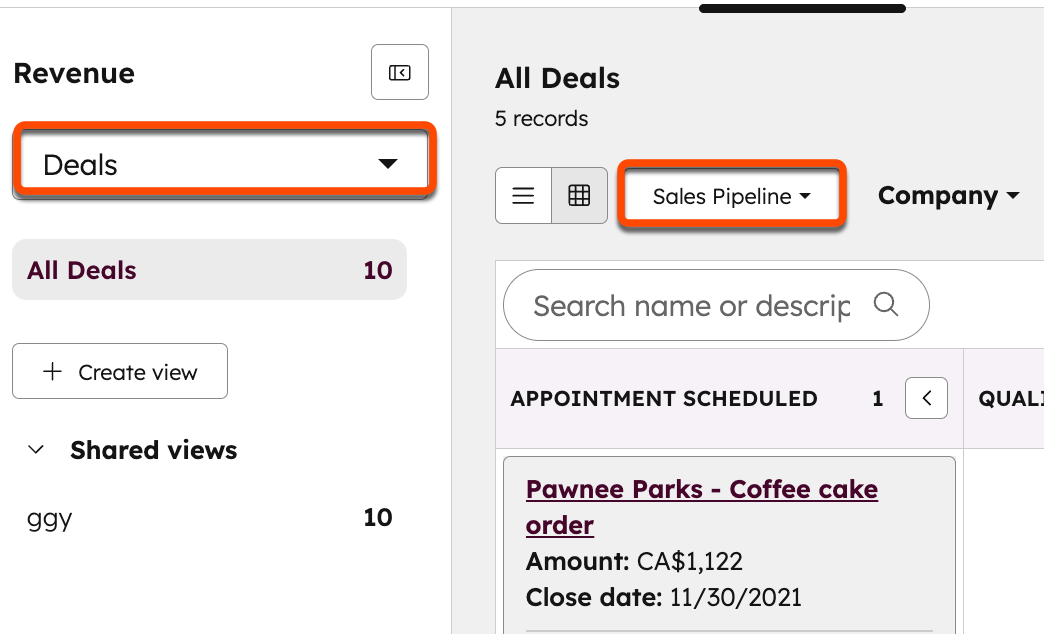The image size is (1044, 634).
Task: Select the table icon in view switcher
Action: (579, 195)
